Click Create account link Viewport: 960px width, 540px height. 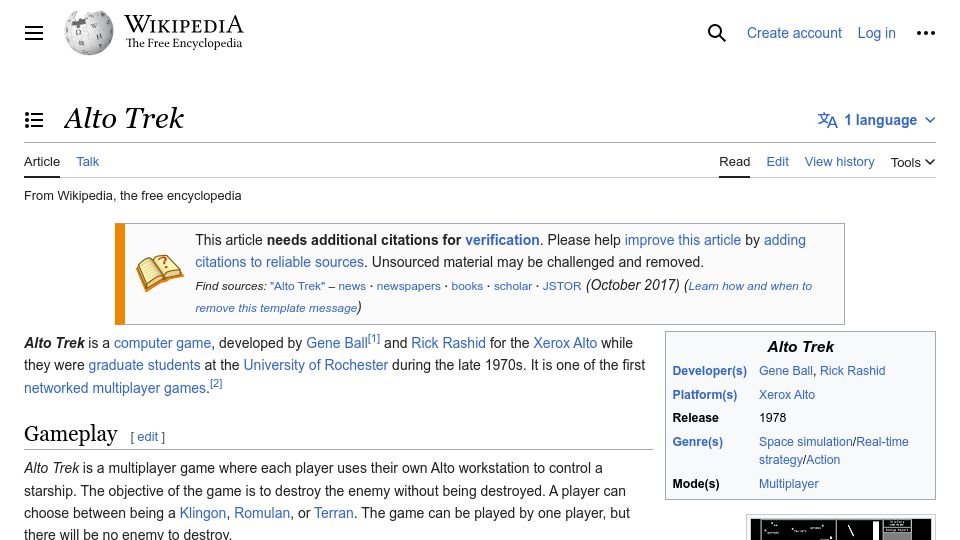coord(794,33)
